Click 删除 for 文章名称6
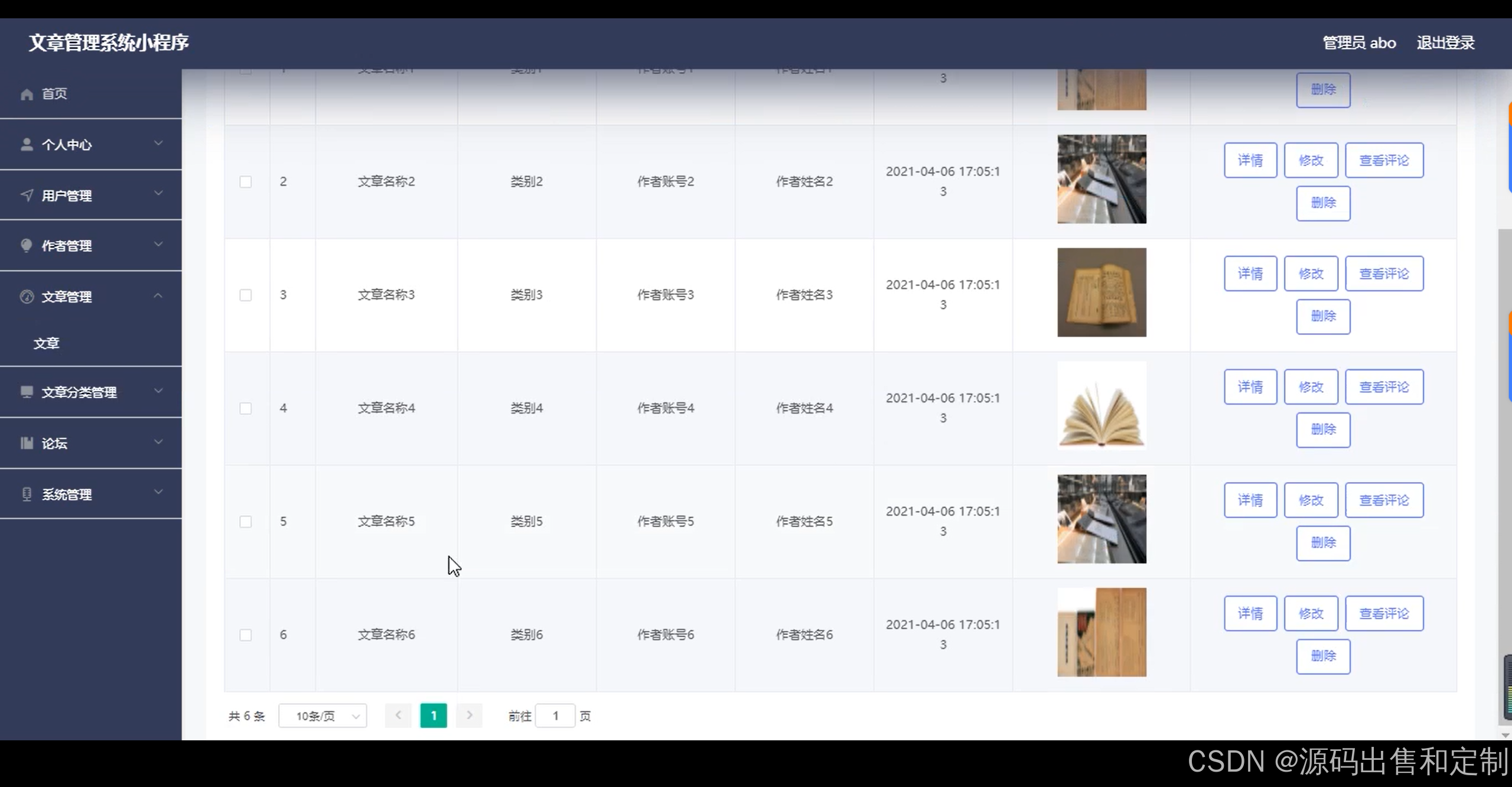Viewport: 1512px width, 787px height. coord(1324,656)
